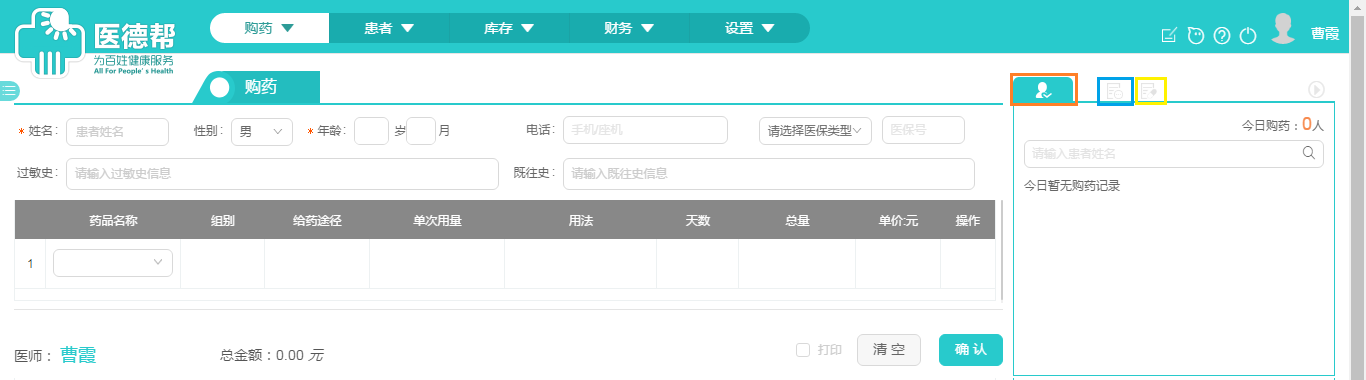The height and width of the screenshot is (380, 1366).
Task: Click search magnifier in patient search box
Action: [1308, 153]
